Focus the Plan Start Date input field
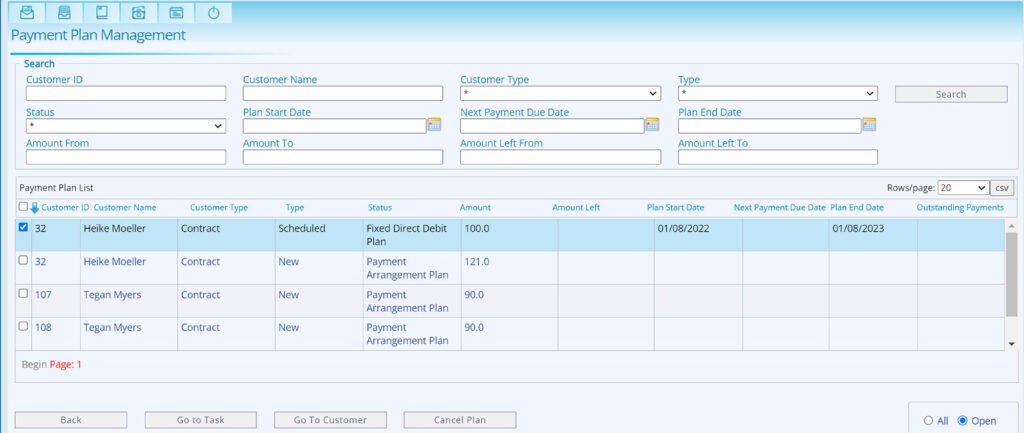Screen dimensions: 1024x433 (334, 126)
